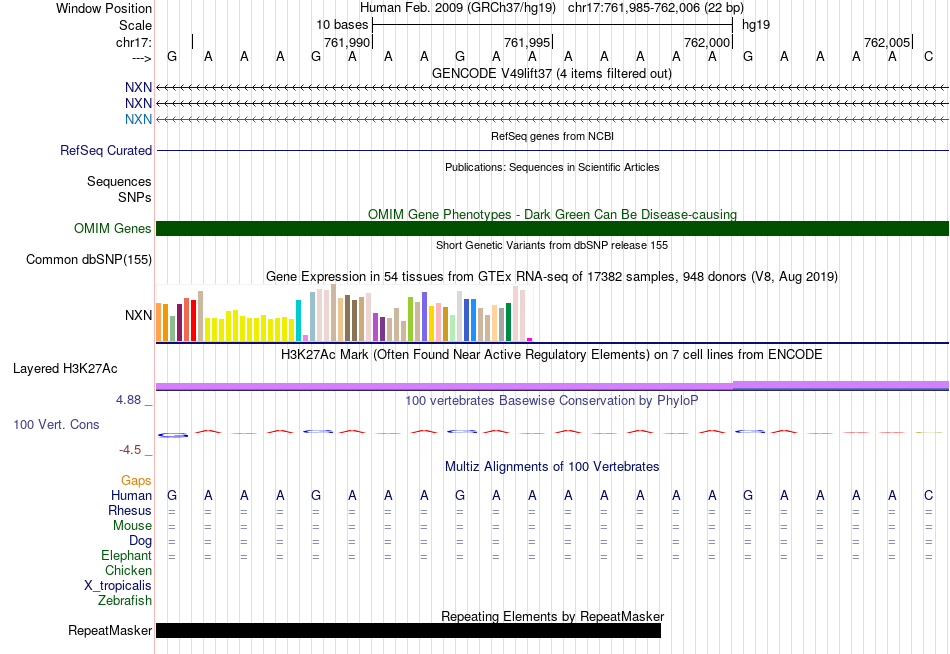The image size is (950, 654).
Task: Click the Scale track label
Action: [135, 25]
